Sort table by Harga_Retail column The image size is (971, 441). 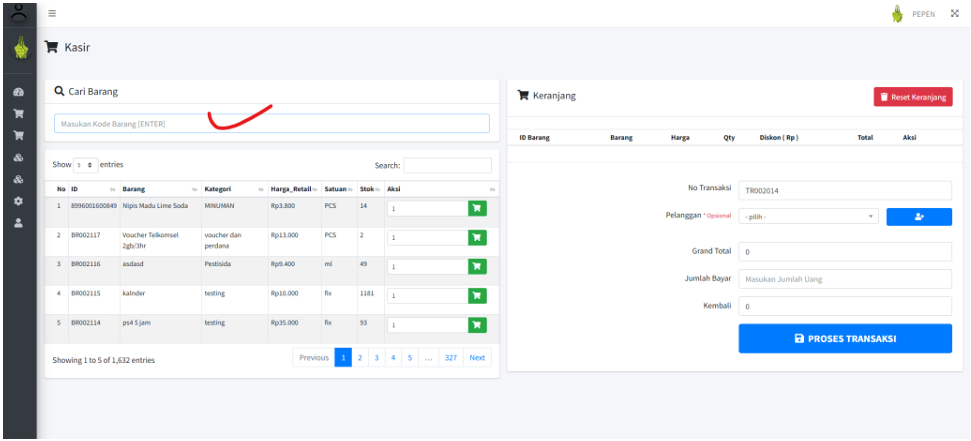(x=294, y=189)
